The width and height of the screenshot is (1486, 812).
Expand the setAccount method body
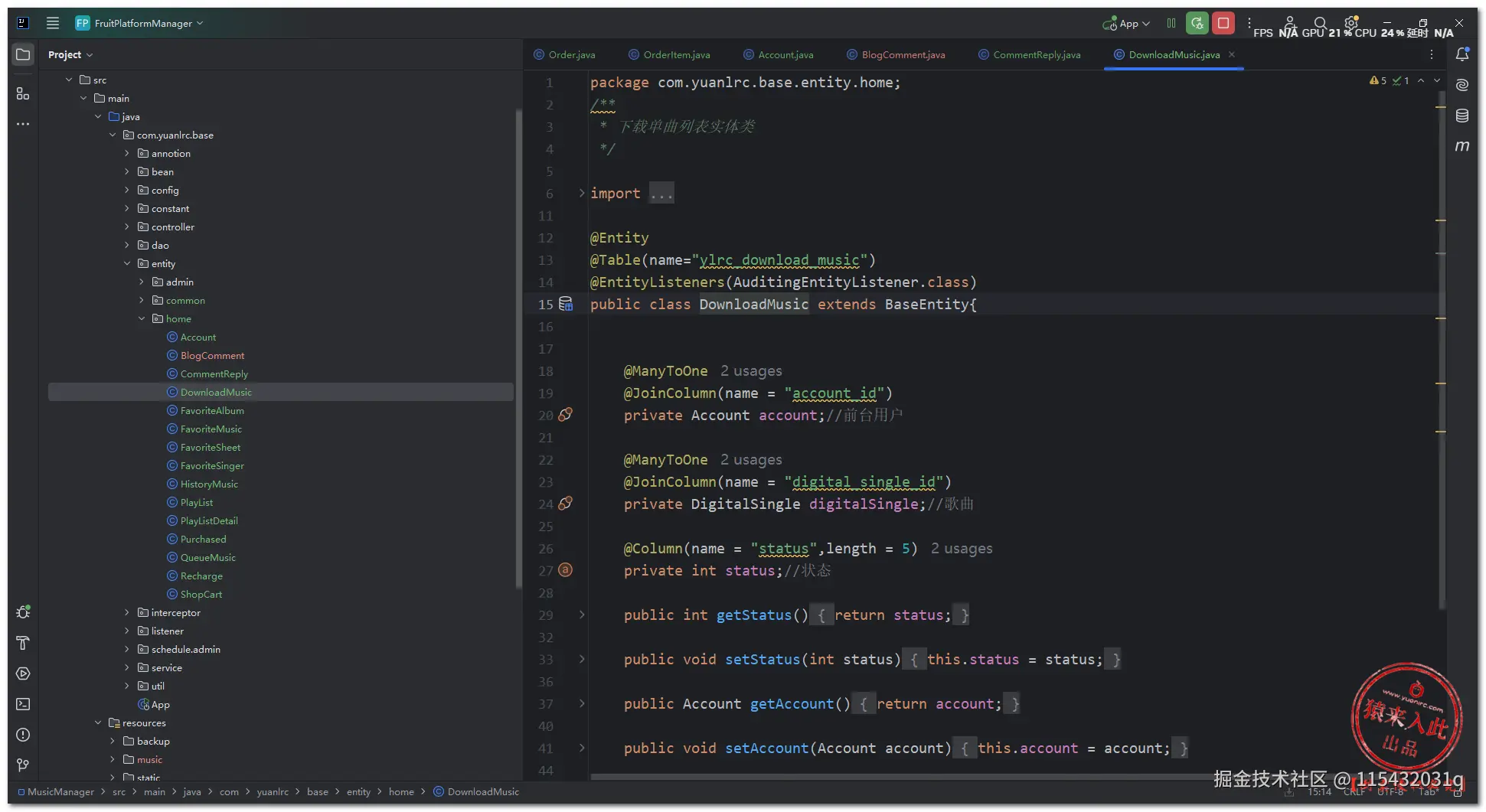pyautogui.click(x=582, y=748)
